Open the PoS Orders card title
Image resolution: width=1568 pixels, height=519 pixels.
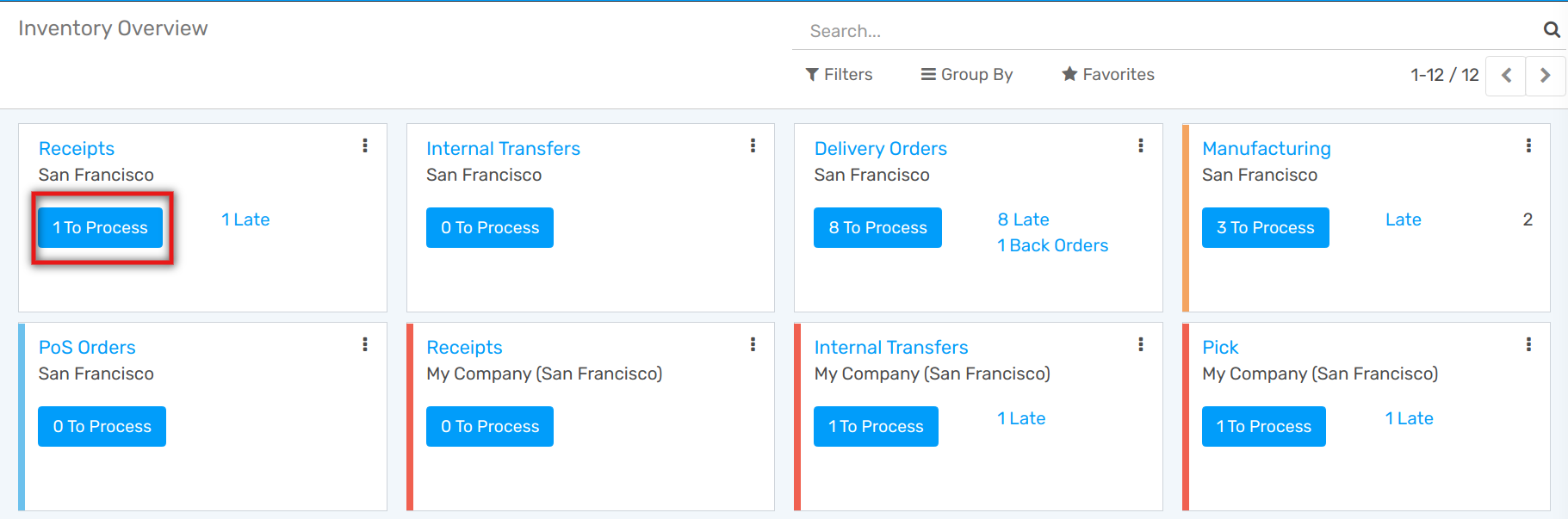tap(87, 348)
